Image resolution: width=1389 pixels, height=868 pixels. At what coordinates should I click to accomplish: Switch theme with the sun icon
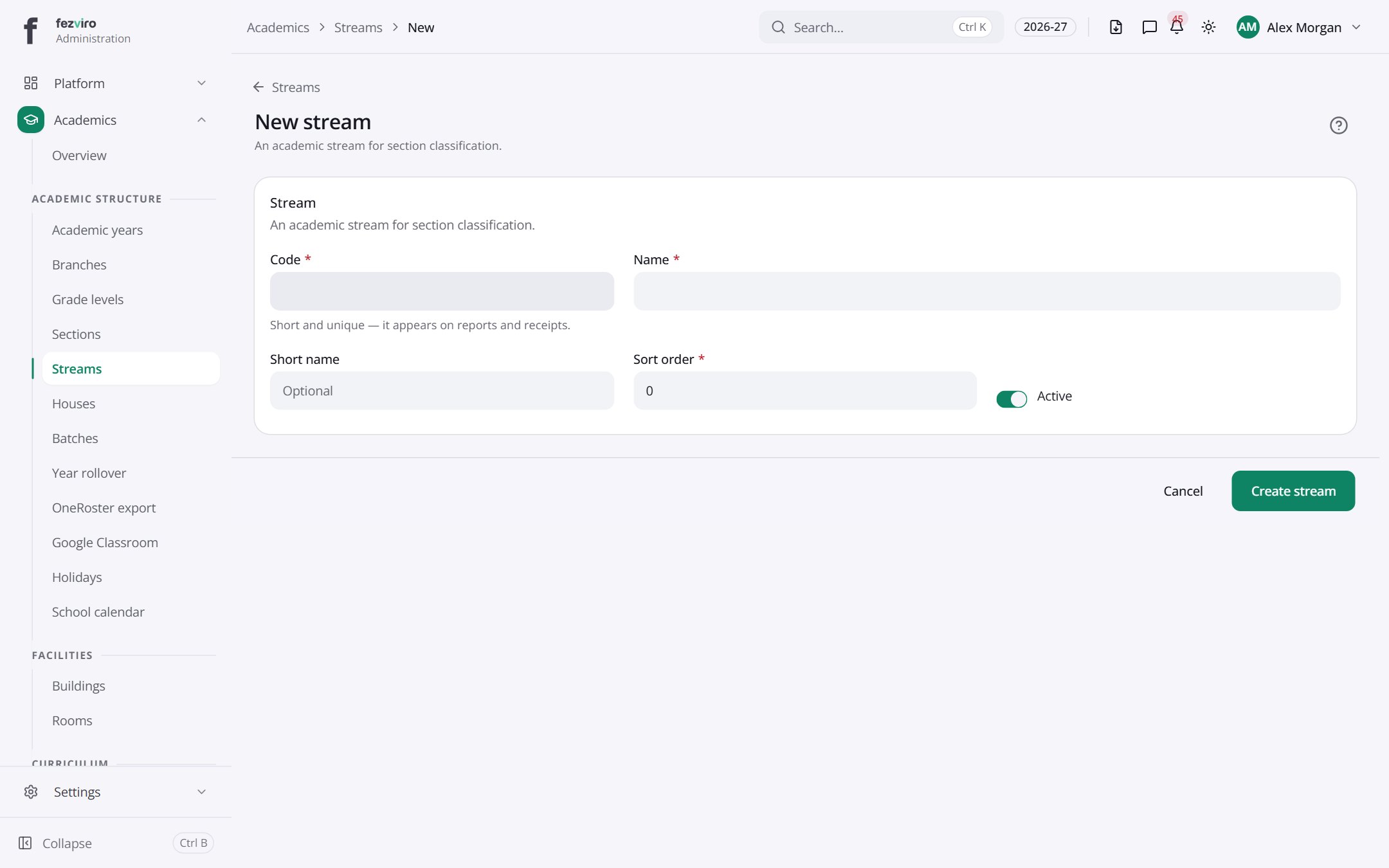[1208, 27]
